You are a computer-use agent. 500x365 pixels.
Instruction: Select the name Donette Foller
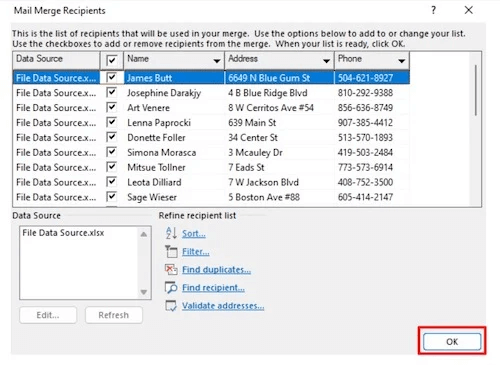156,137
